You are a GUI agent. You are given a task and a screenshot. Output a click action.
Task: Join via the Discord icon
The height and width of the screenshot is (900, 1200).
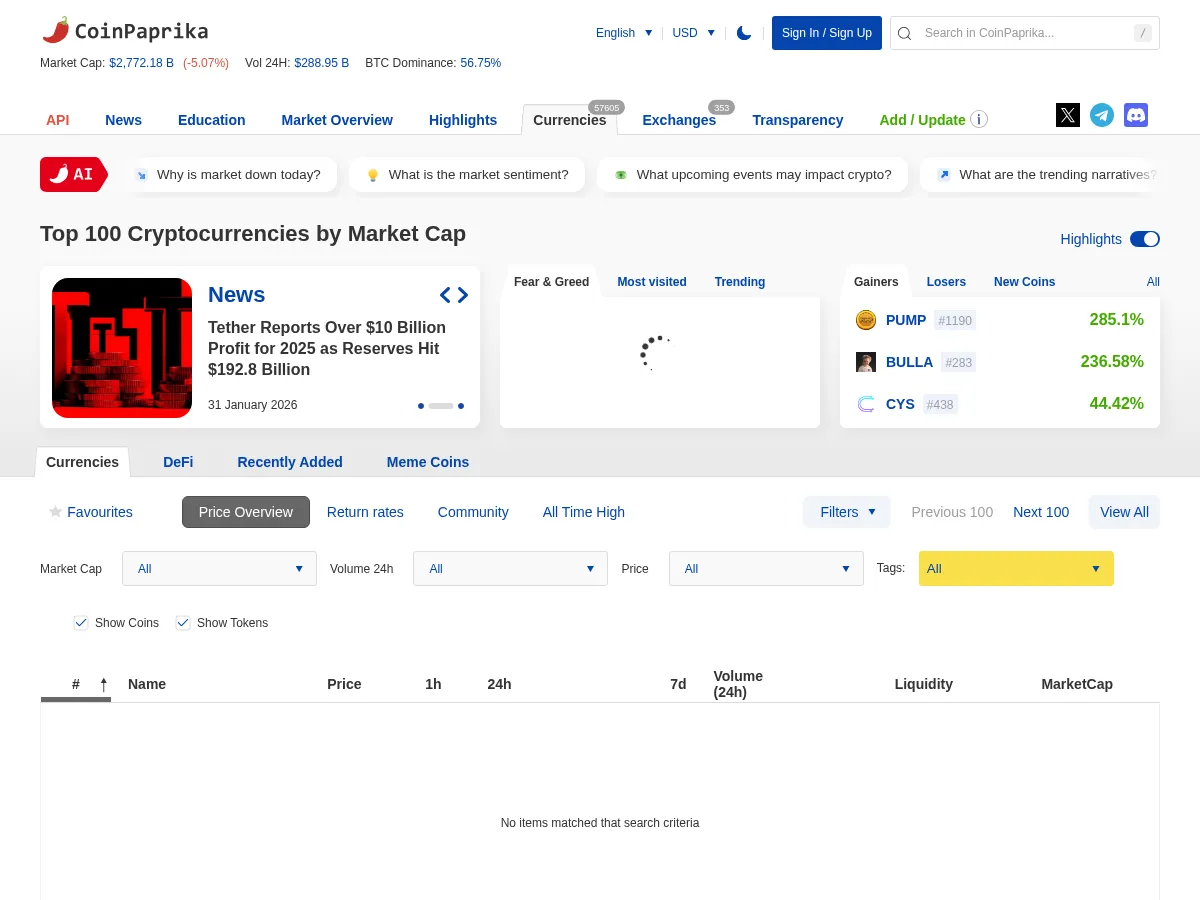[1136, 115]
